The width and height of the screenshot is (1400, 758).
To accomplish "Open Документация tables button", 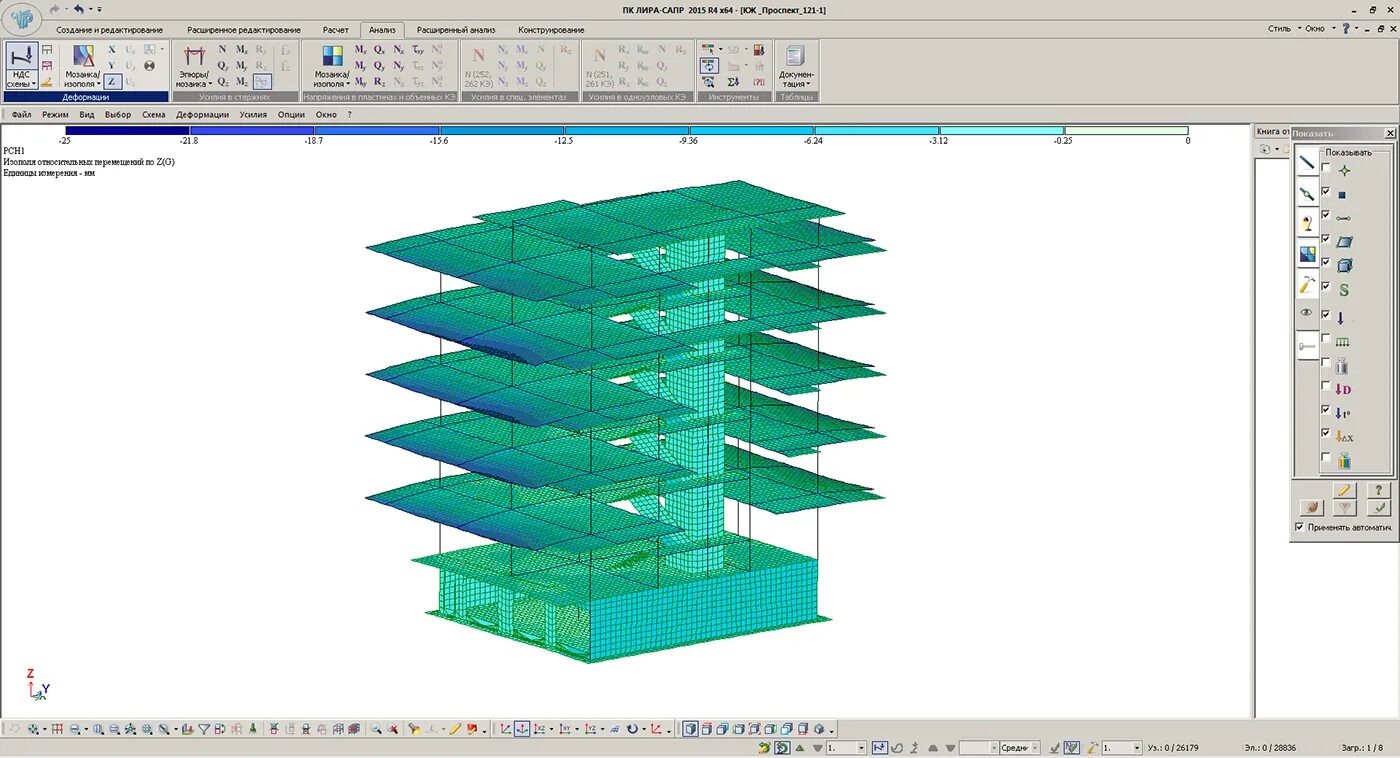I will click(x=796, y=66).
